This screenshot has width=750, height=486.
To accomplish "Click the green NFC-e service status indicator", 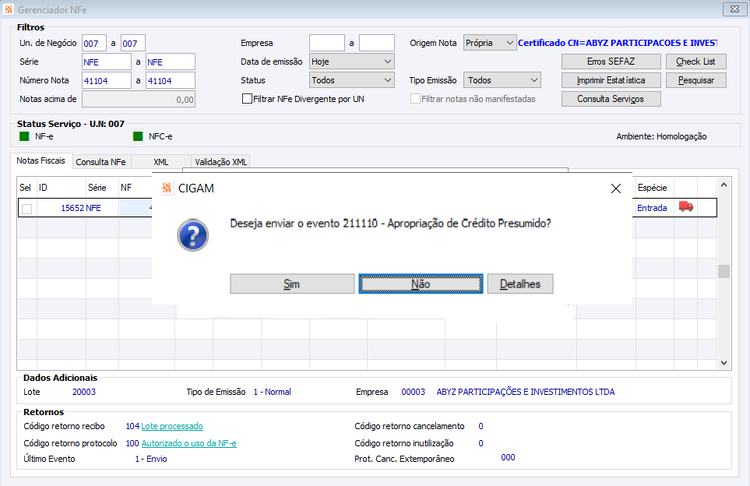I will tap(138, 136).
